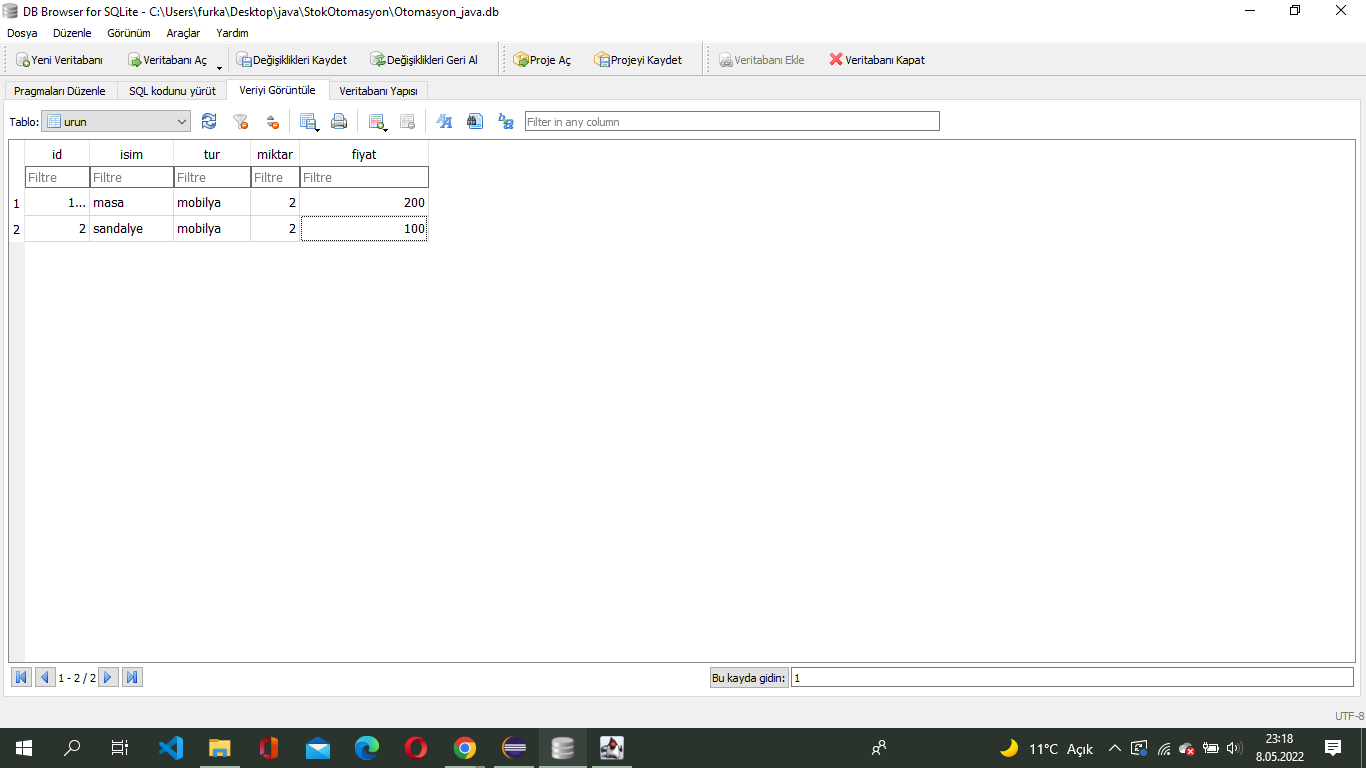Open Google Chrome from taskbar
The width and height of the screenshot is (1366, 768).
click(x=465, y=748)
